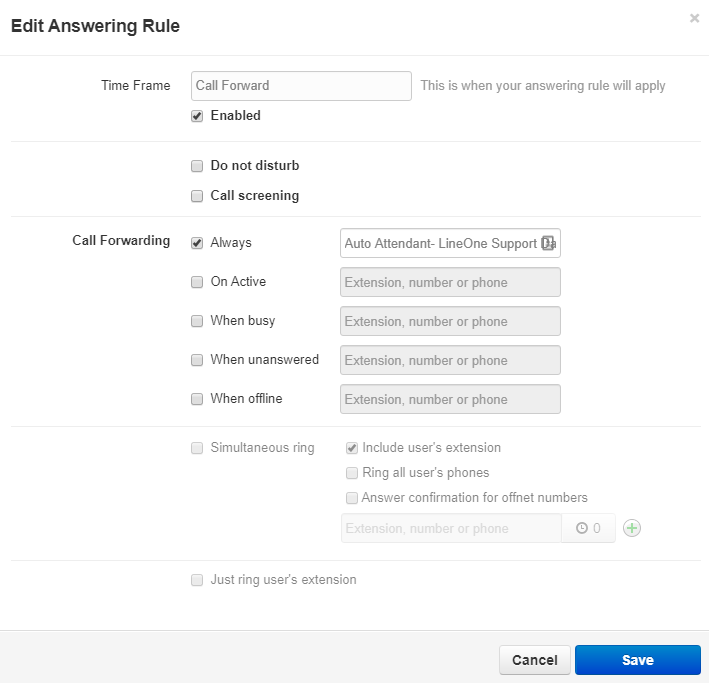Image resolution: width=709 pixels, height=683 pixels.
Task: Toggle Ring all user's phones checkbox
Action: pos(352,473)
